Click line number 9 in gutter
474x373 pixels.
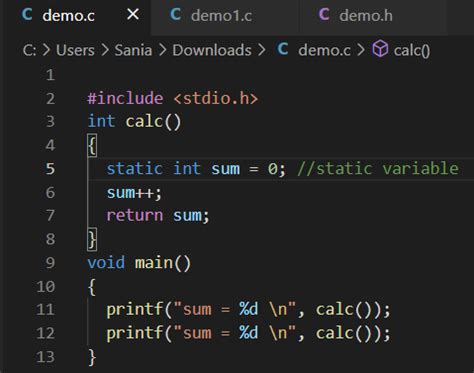[x=50, y=263]
